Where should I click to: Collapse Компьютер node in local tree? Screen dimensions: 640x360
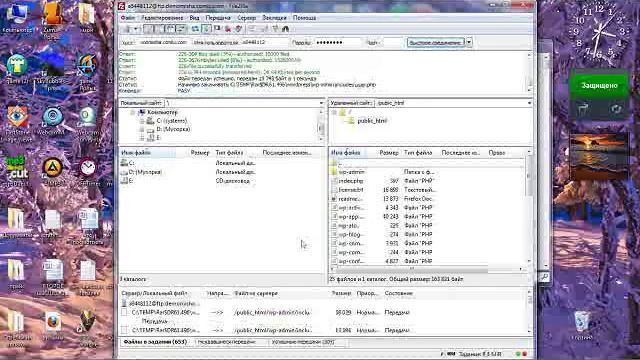[133, 112]
